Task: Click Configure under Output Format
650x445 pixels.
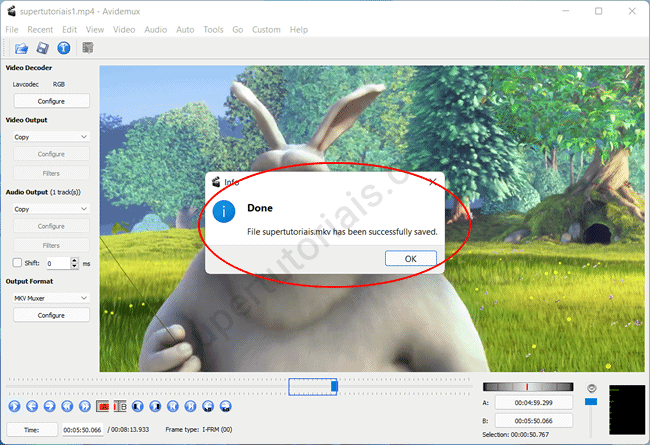Action: coord(51,315)
